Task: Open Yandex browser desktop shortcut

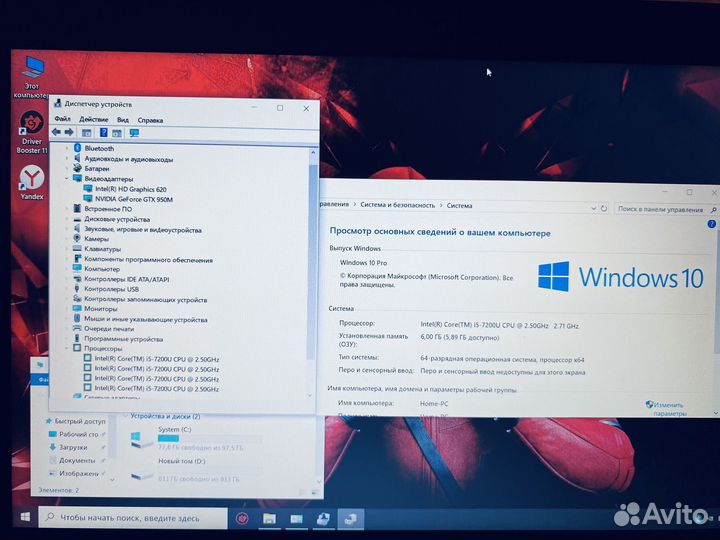Action: tap(32, 182)
